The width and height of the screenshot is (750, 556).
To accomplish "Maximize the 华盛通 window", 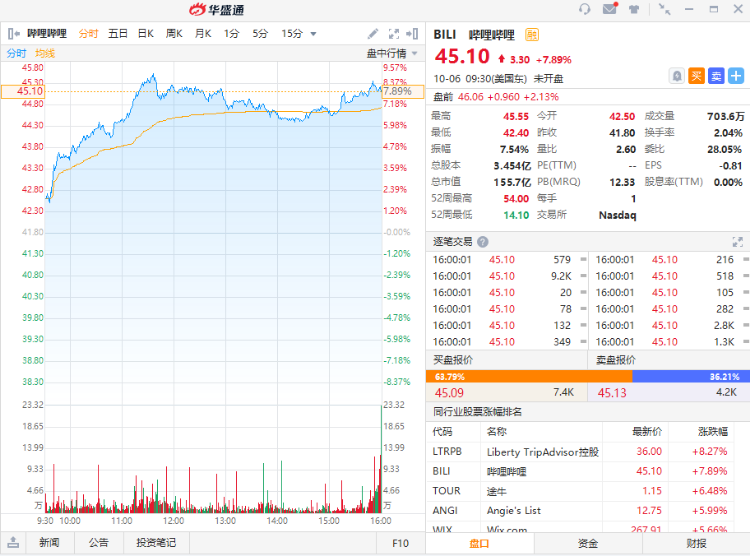I will click(x=714, y=9).
